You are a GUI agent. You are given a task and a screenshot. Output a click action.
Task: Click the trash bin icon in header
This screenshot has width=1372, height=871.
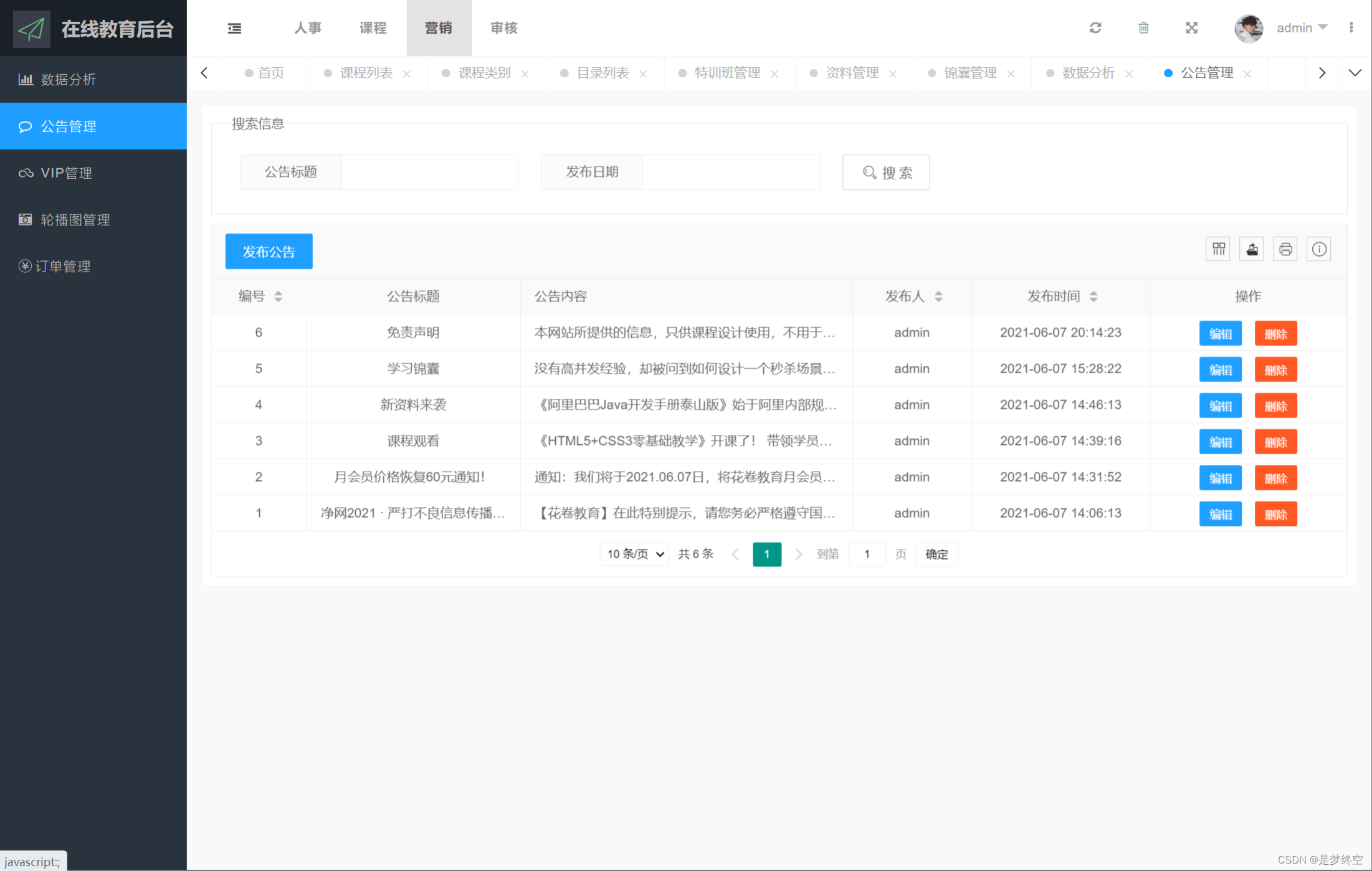point(1143,27)
